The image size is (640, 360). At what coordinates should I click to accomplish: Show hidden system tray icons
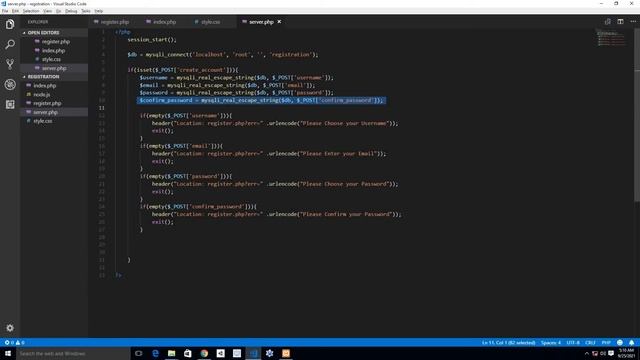(x=587, y=353)
